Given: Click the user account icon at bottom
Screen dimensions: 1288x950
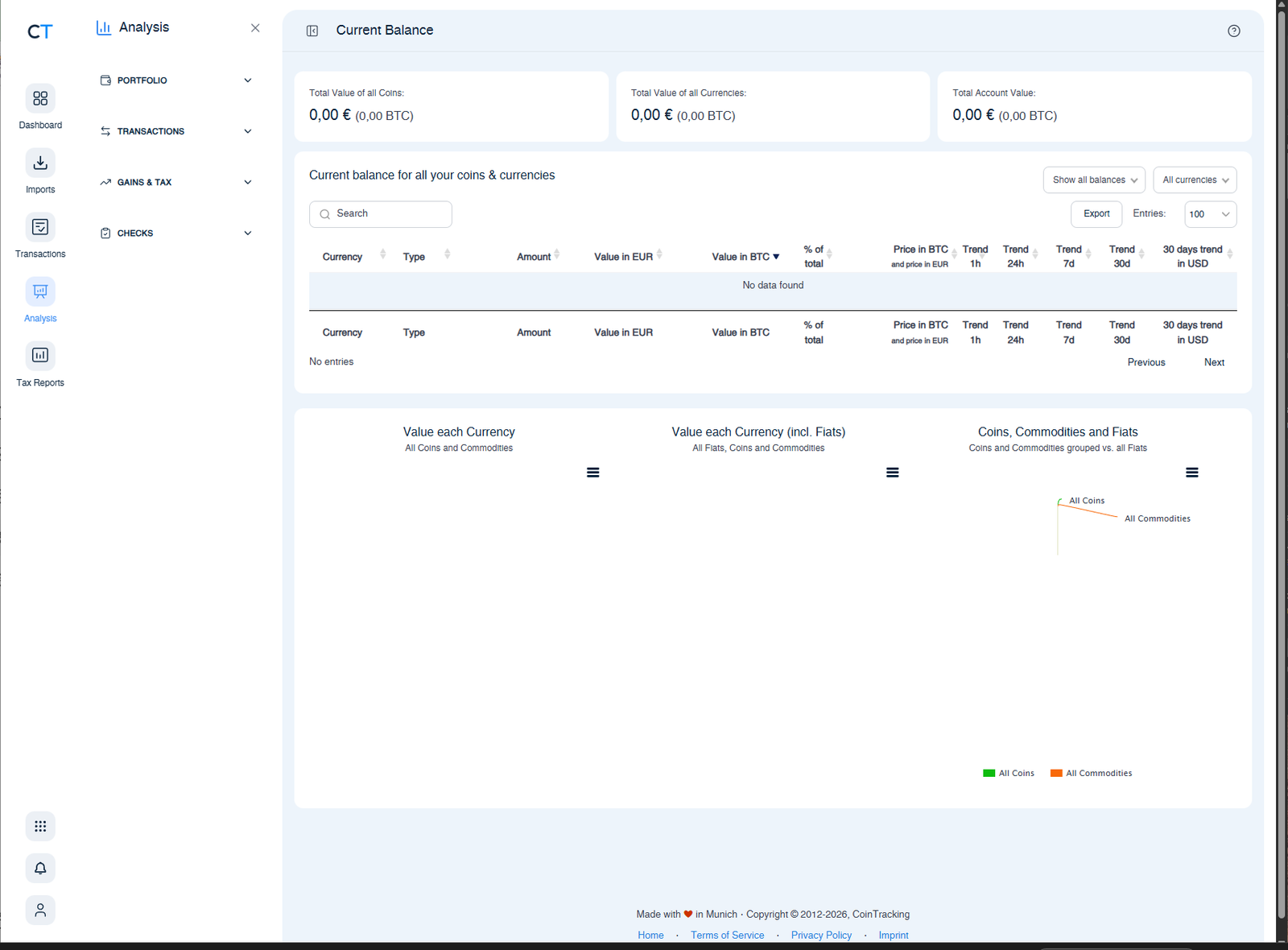Looking at the screenshot, I should pos(40,910).
